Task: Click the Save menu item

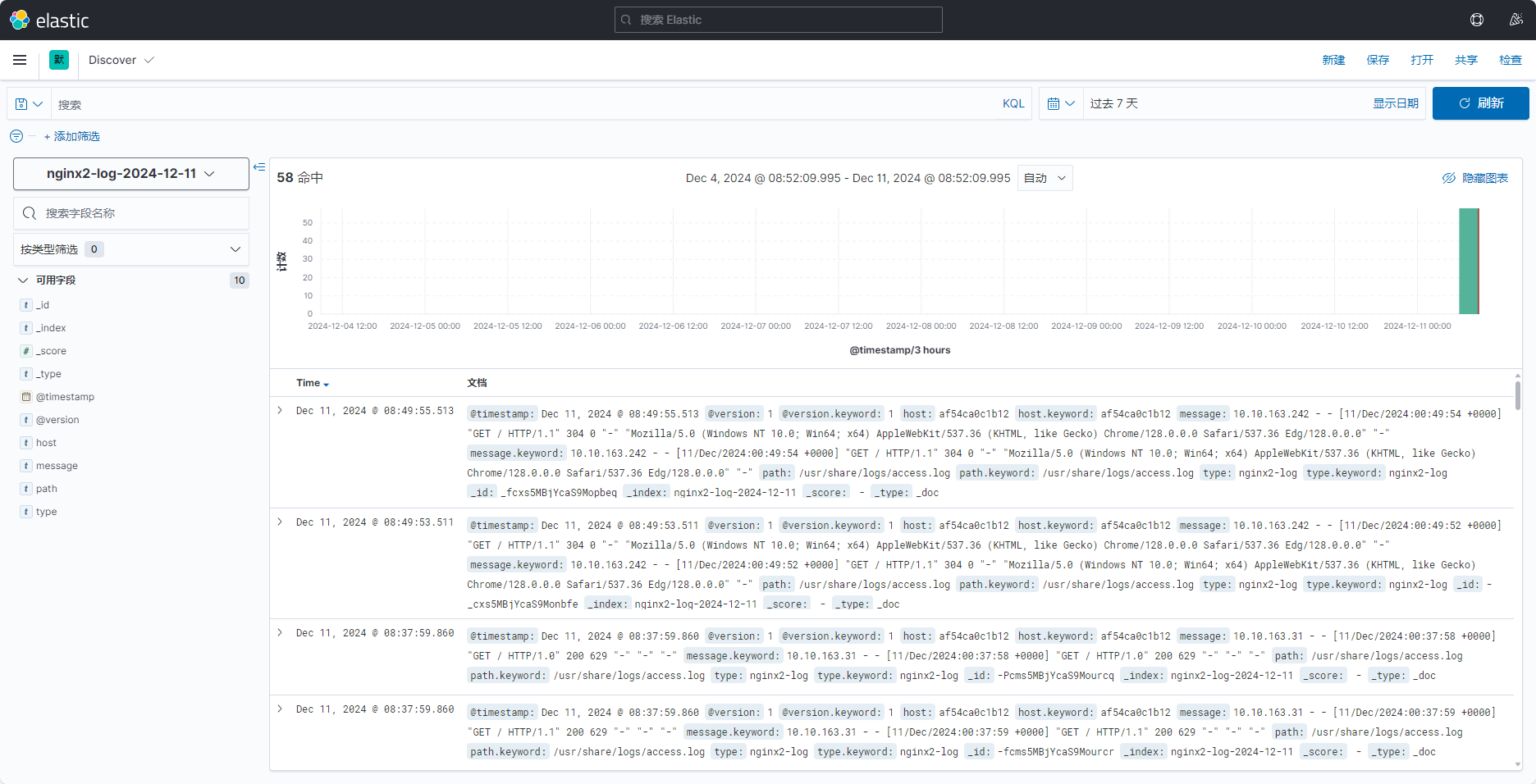Action: point(1378,60)
